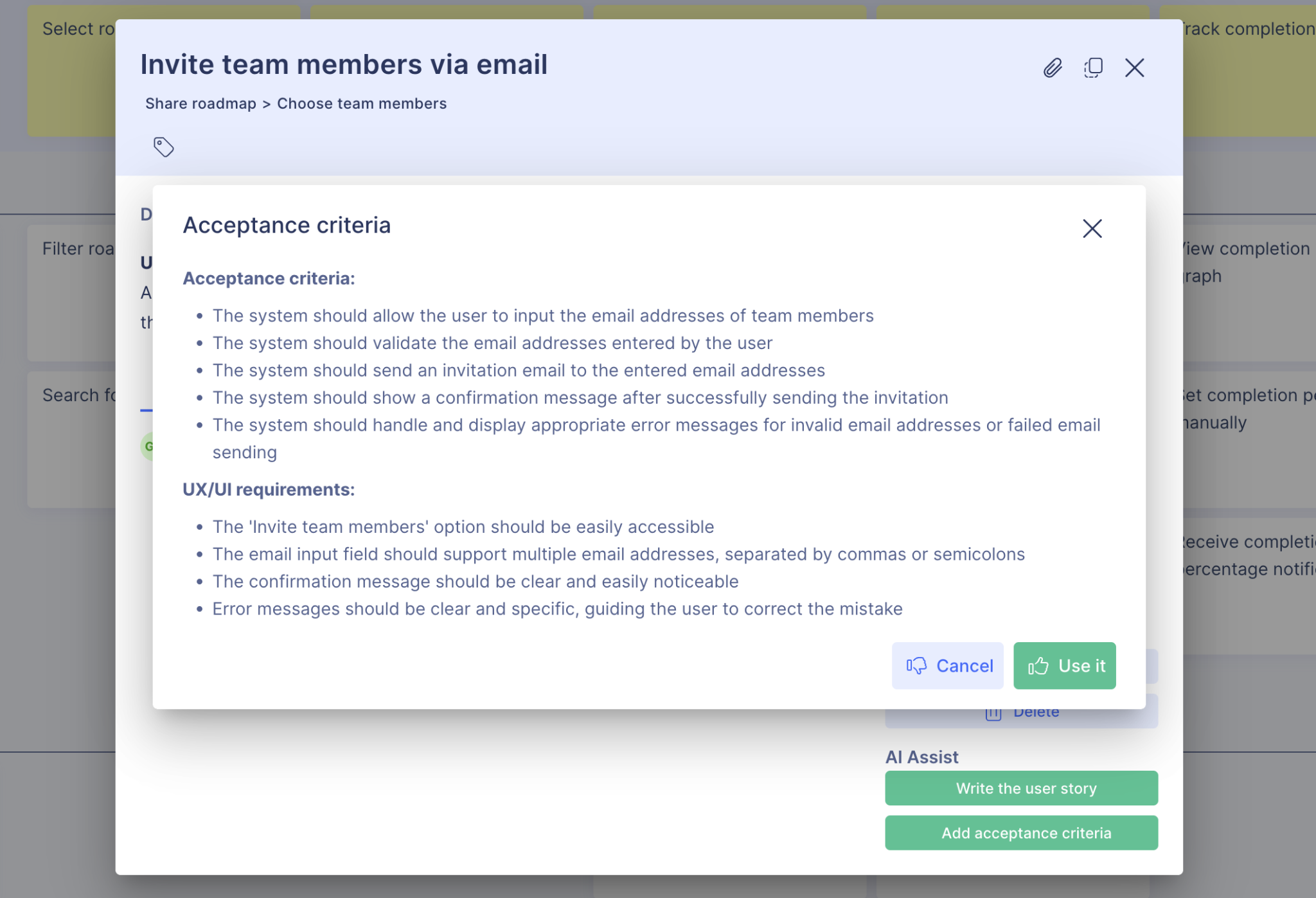This screenshot has height=898, width=1316.
Task: Click the bullet about validating email addresses
Action: [492, 343]
